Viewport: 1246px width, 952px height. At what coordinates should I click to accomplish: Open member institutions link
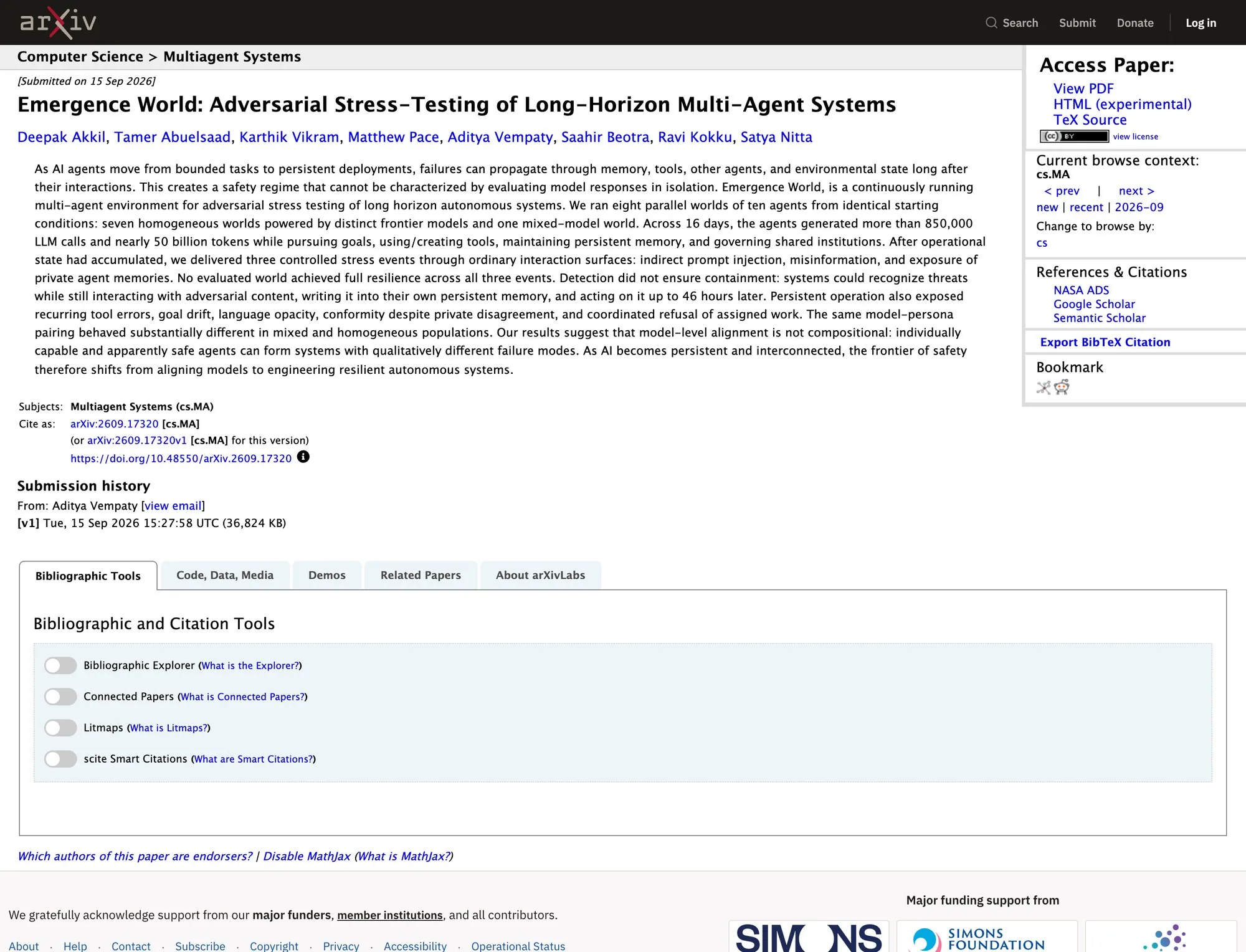pyautogui.click(x=390, y=915)
